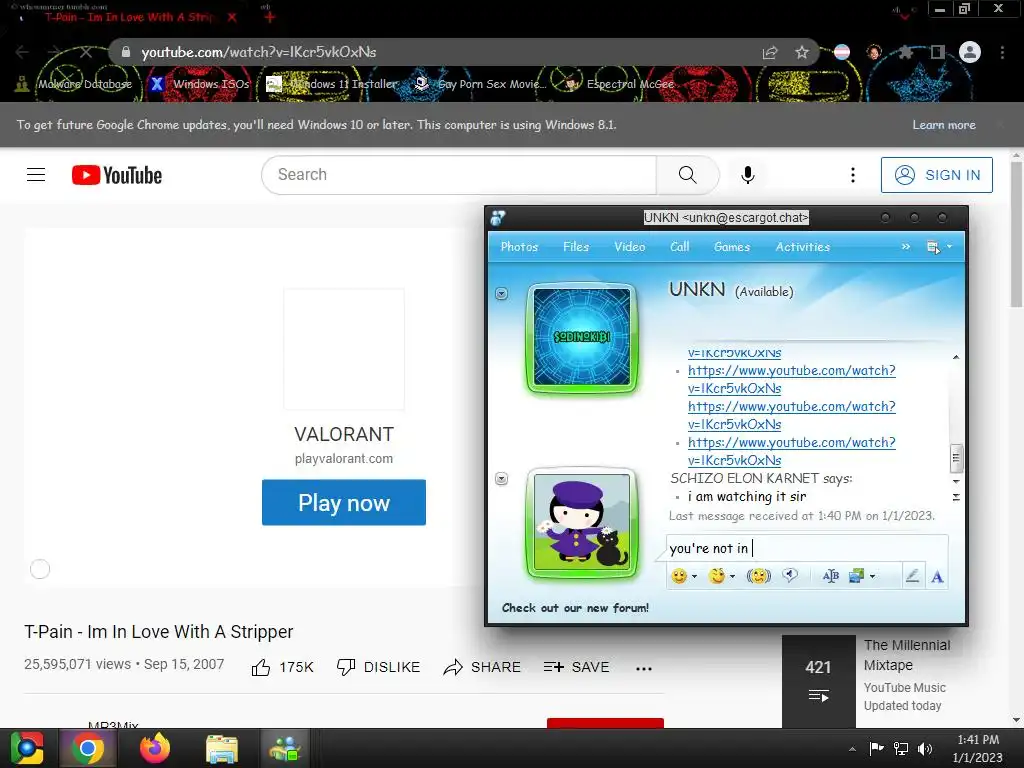Click SAVE to playlist button
The height and width of the screenshot is (768, 1024).
point(577,667)
